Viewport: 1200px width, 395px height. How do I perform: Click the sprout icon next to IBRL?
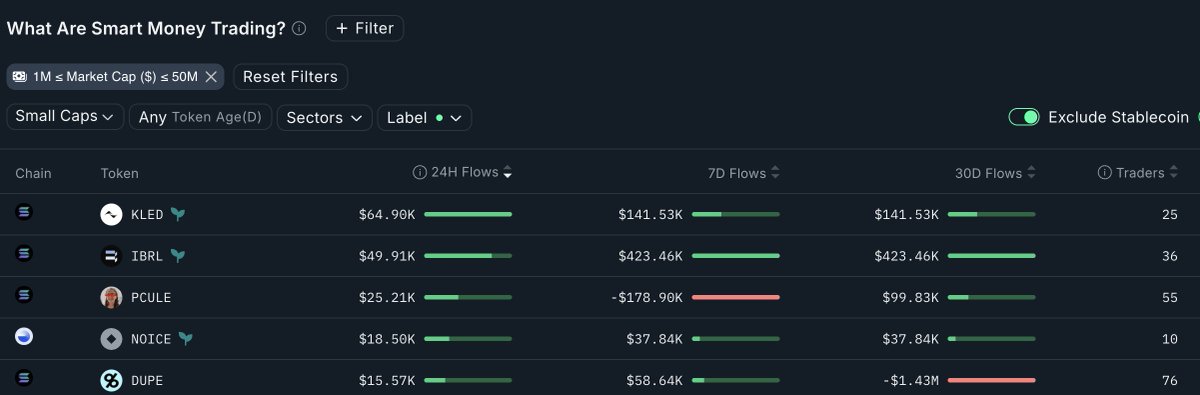(177, 256)
